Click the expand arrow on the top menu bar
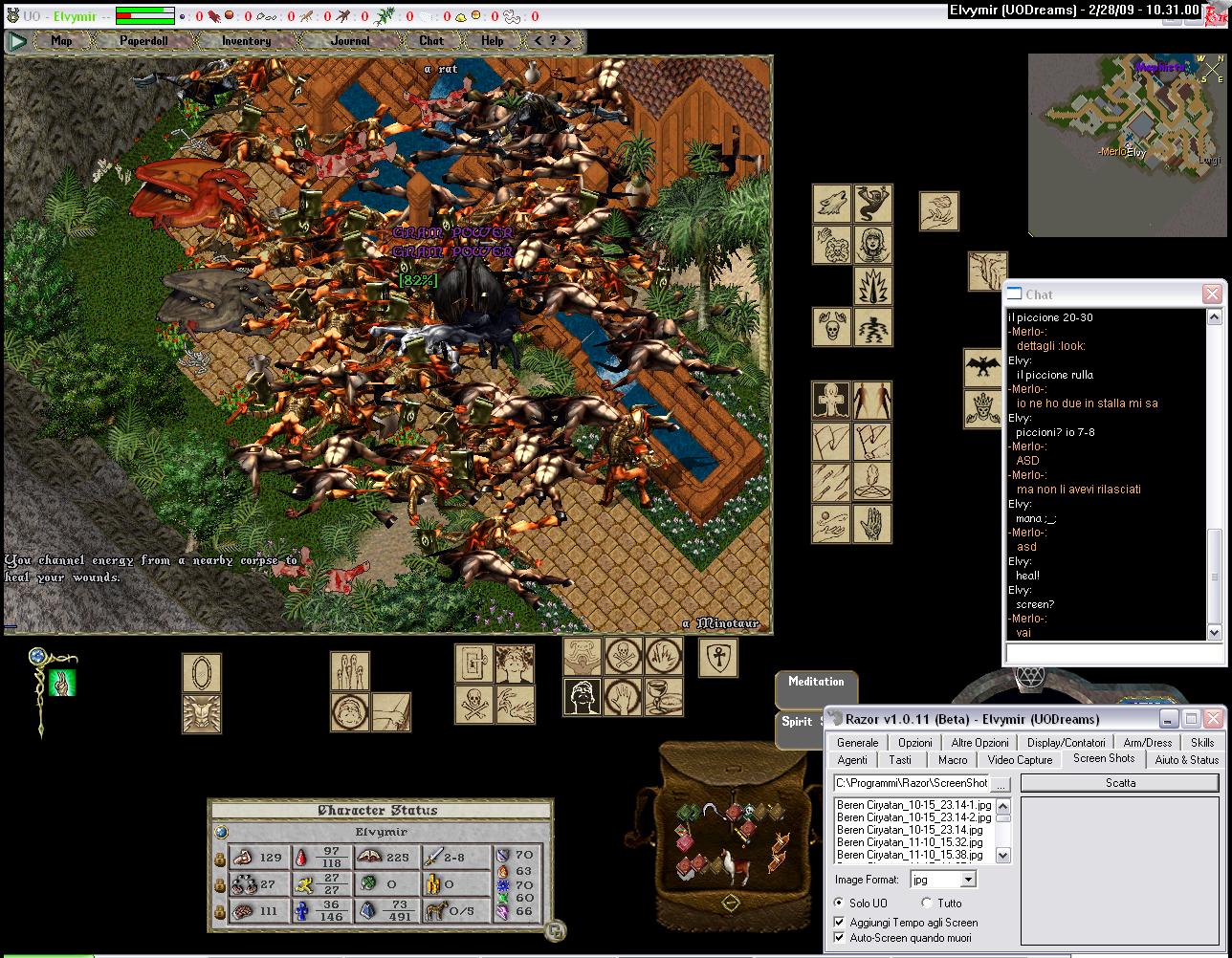Screen dimensions: 1232x958 [x=17, y=41]
